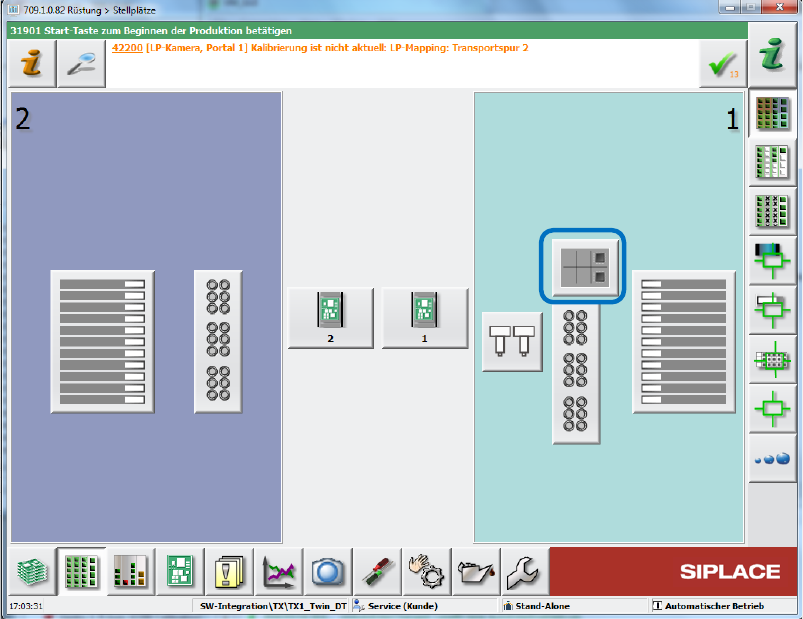Click the 17:03:31 time in status bar
This screenshot has height=619, width=803.
pyautogui.click(x=26, y=606)
